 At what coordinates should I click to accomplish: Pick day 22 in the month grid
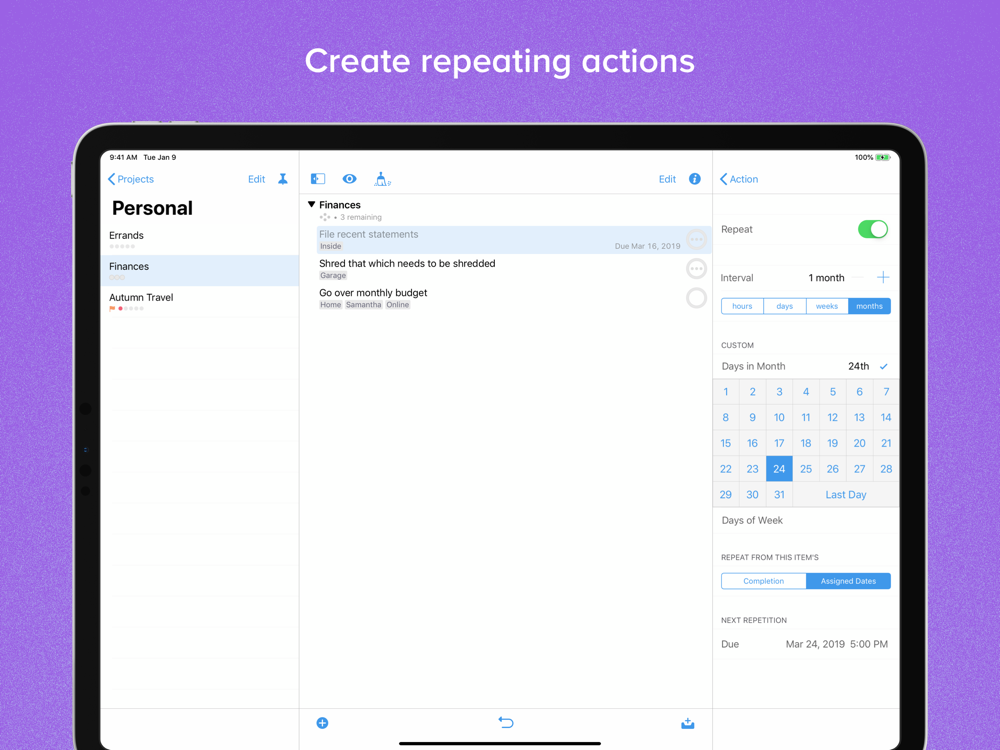[x=726, y=469]
